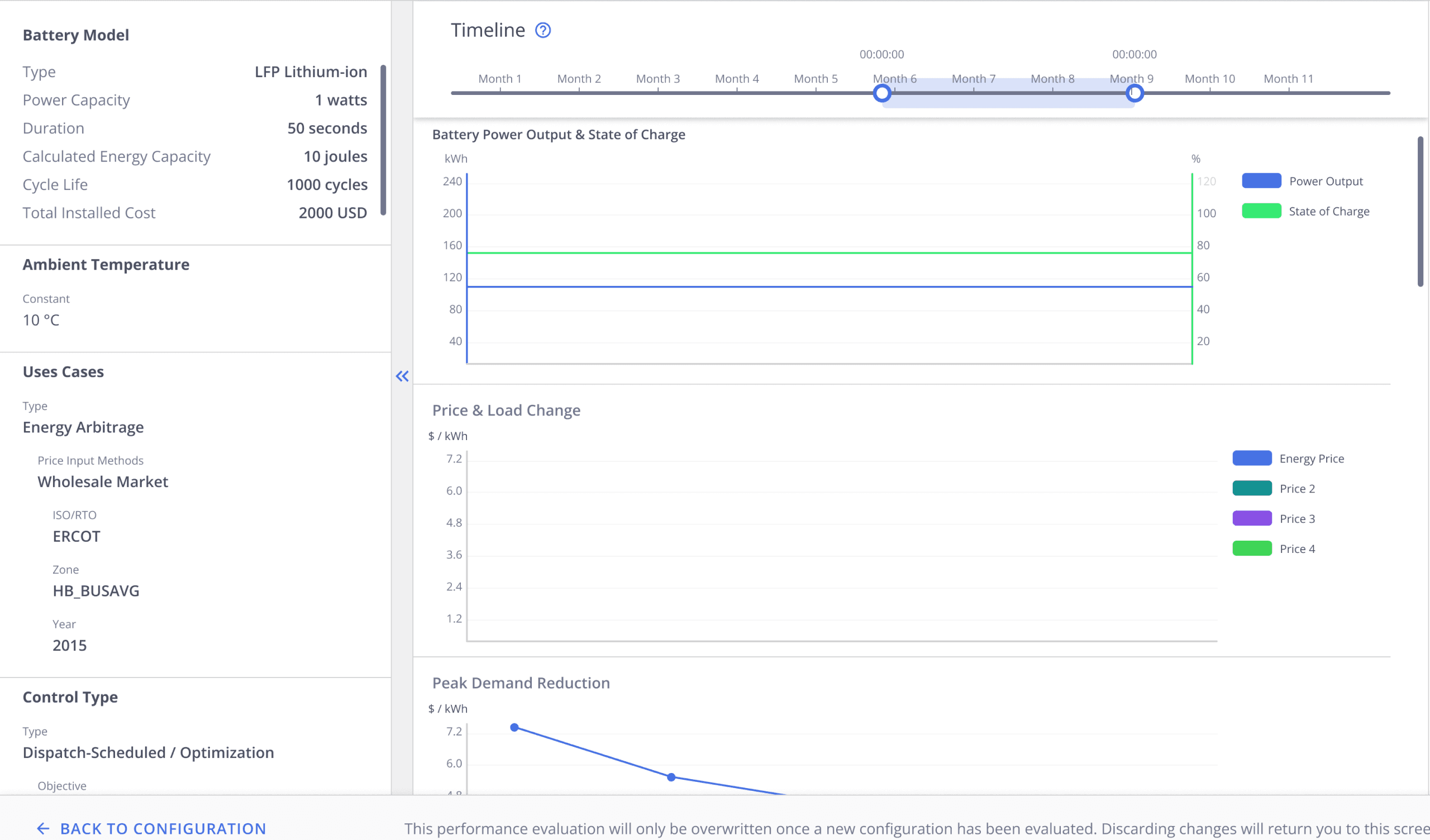Screen dimensions: 1430x840
Task: Click first data point in Peak Demand chart
Action: pyautogui.click(x=514, y=728)
